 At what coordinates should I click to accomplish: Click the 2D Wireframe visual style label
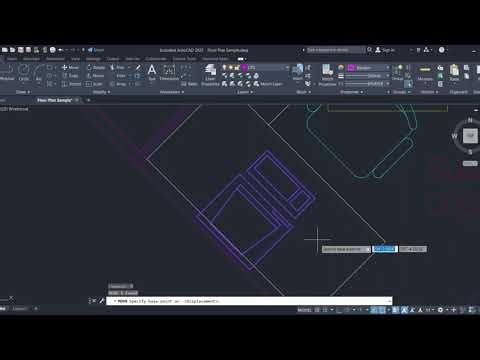15,109
